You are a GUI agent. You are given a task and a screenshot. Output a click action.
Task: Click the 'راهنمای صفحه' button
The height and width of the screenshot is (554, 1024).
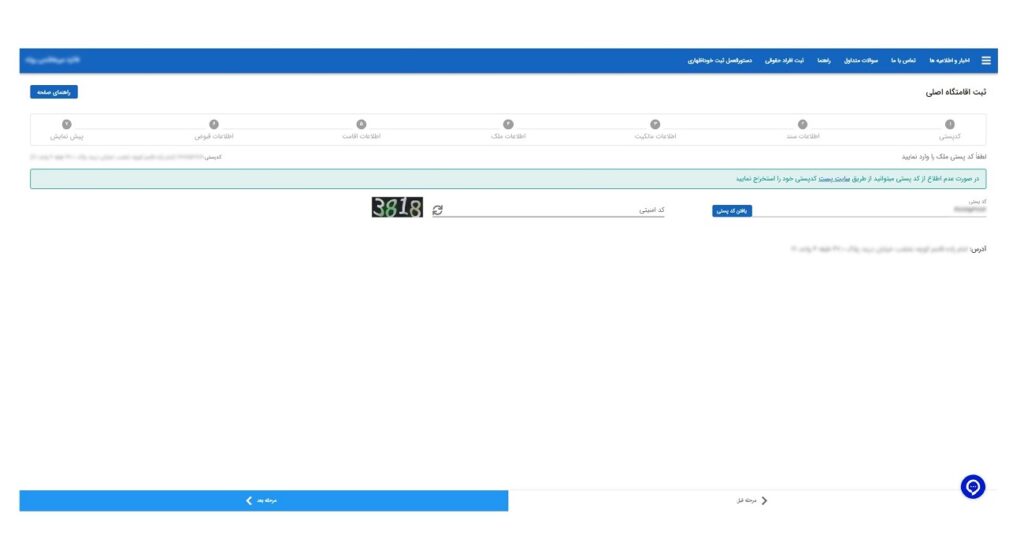point(53,92)
